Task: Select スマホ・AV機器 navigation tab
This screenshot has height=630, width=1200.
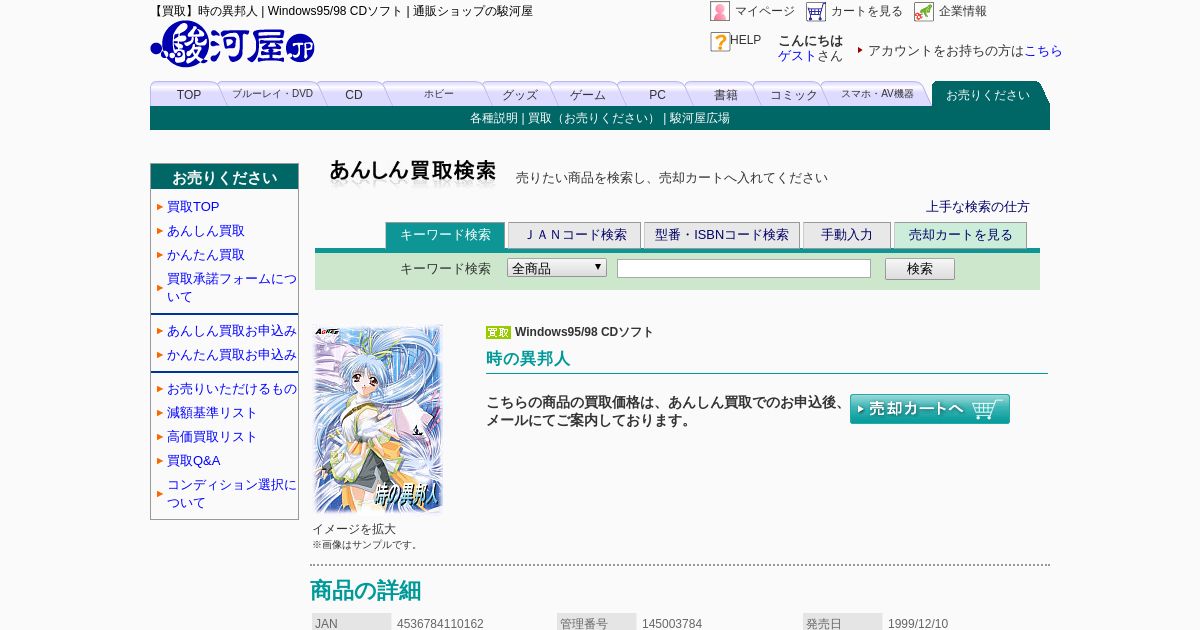Action: (877, 94)
